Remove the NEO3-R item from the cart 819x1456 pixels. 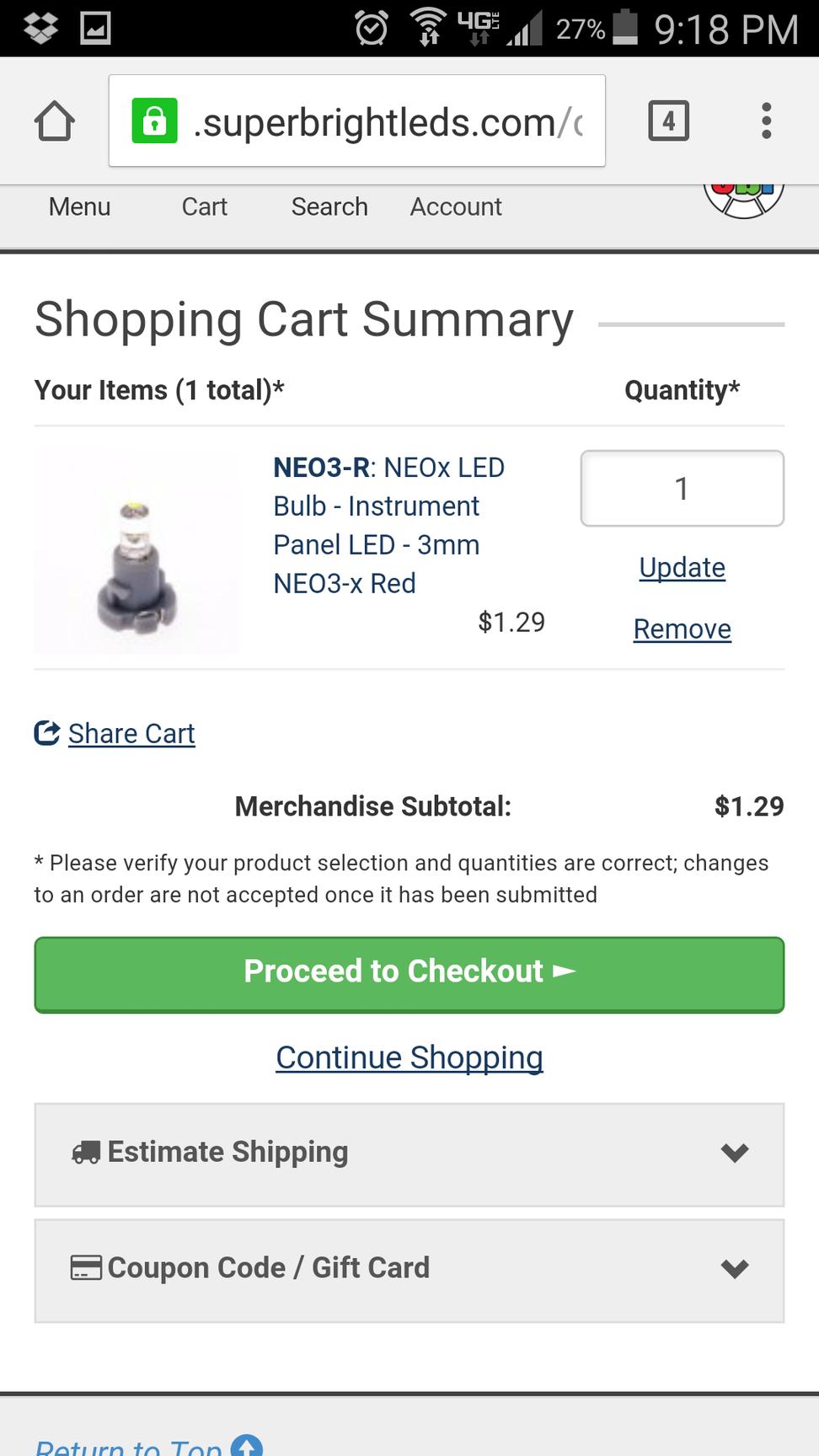(682, 629)
